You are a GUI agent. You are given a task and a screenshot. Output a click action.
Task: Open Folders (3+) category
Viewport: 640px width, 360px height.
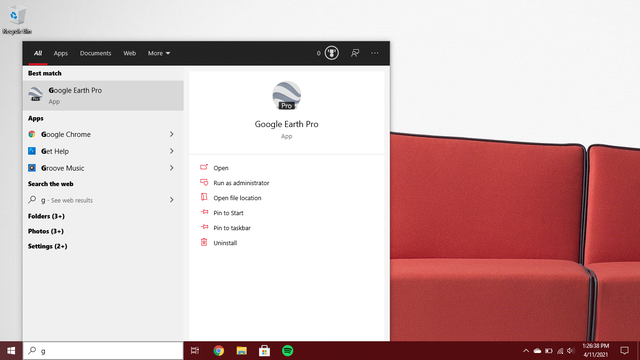coord(46,216)
